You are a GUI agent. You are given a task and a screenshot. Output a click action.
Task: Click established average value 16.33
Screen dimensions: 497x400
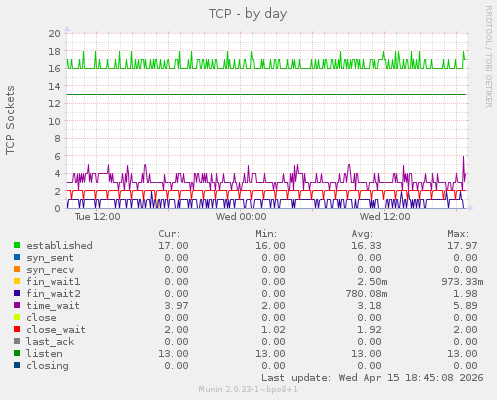[366, 246]
